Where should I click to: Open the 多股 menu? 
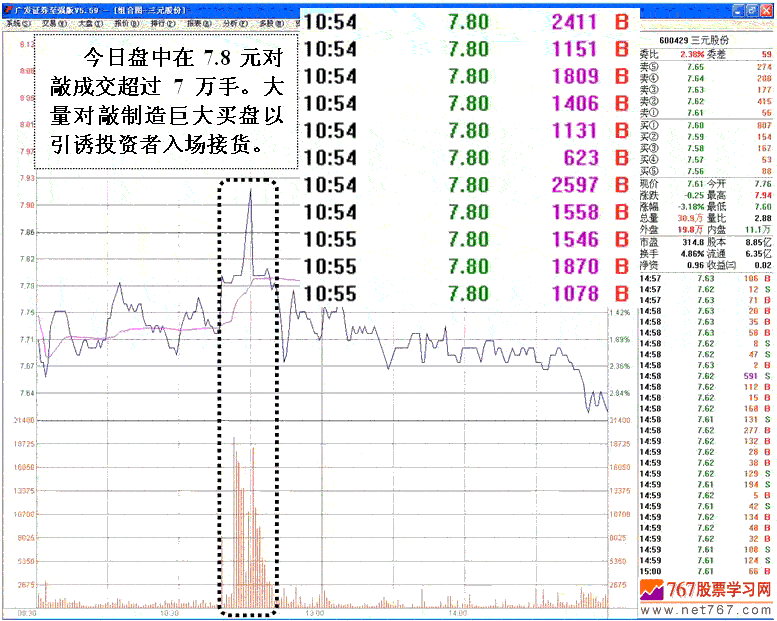coord(270,21)
